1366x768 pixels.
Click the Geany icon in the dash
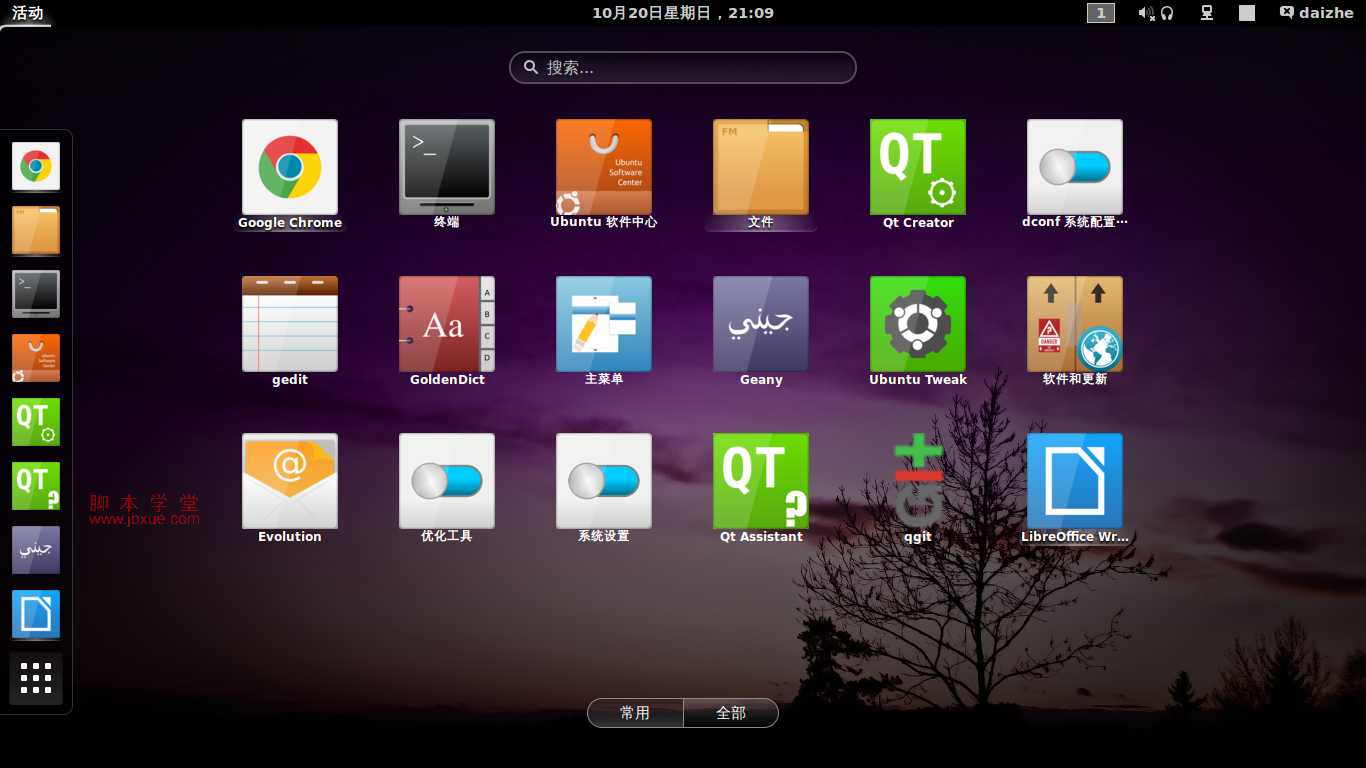point(36,550)
